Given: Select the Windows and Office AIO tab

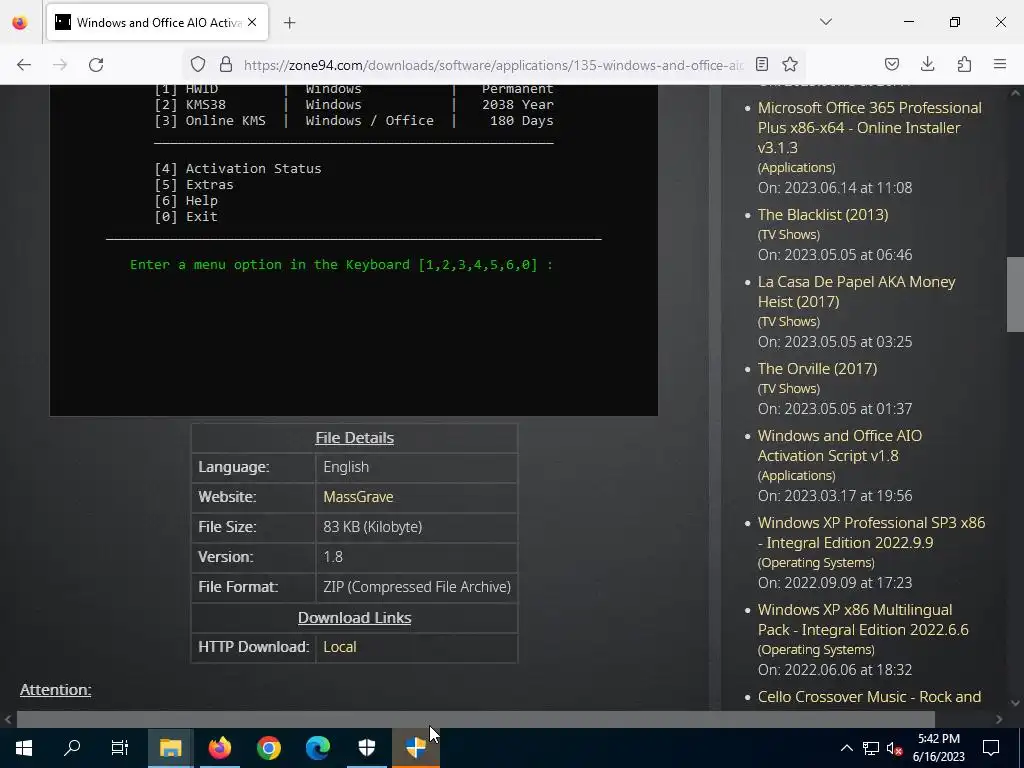Looking at the screenshot, I should pos(158,22).
